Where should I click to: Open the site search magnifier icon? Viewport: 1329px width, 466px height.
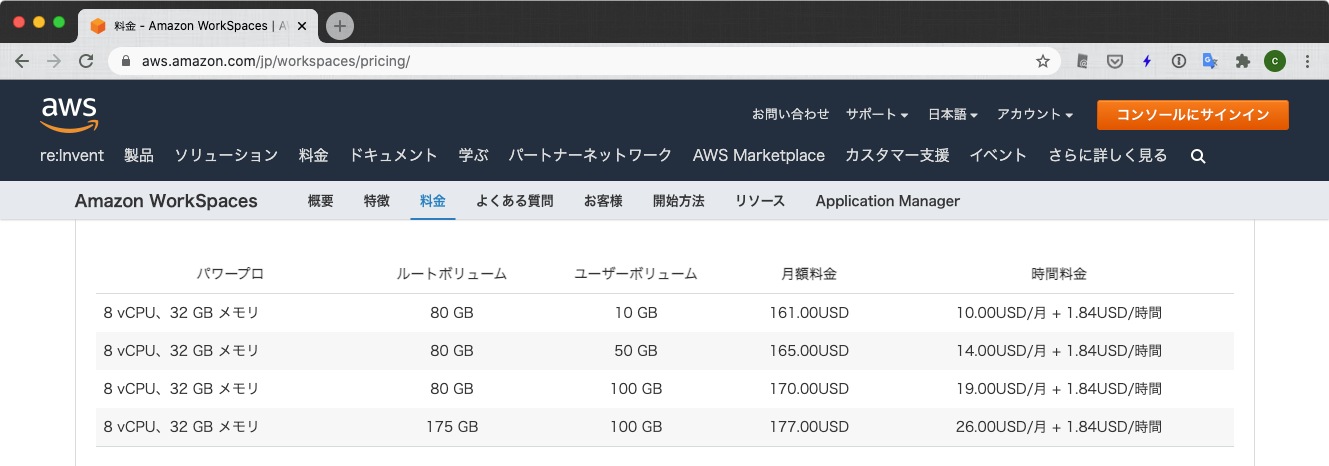click(x=1198, y=156)
